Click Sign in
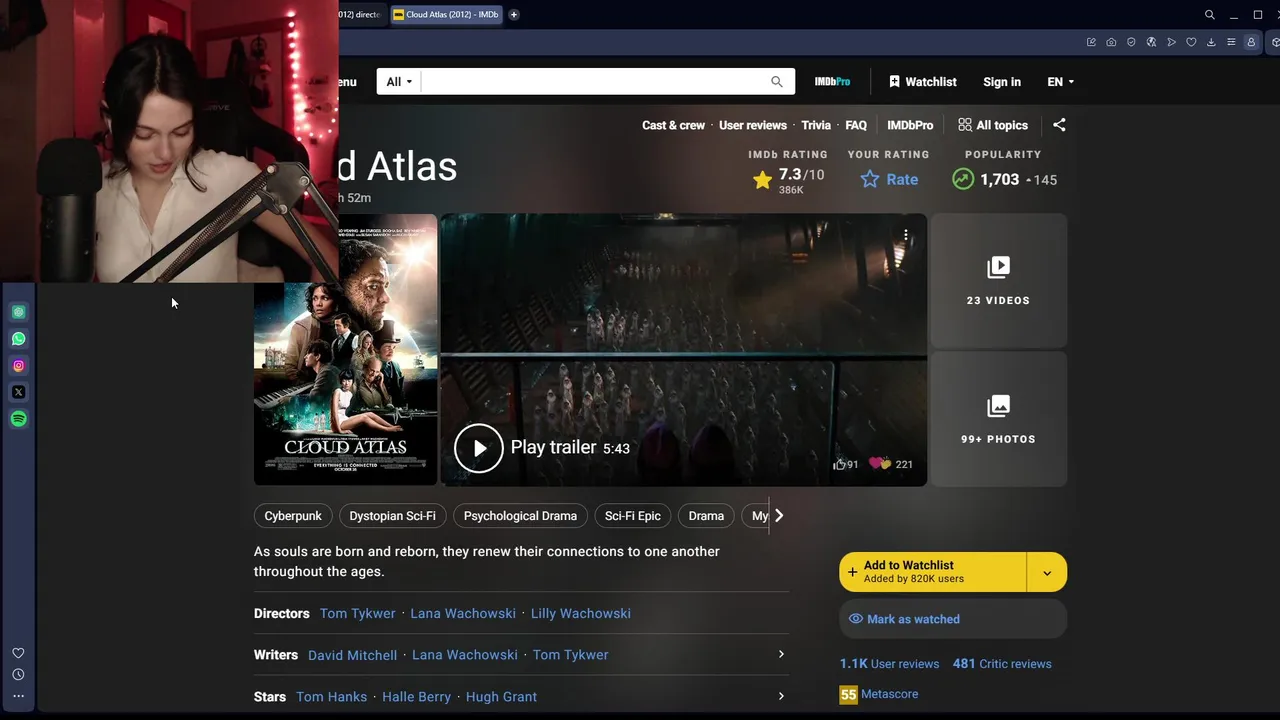 pos(1002,82)
